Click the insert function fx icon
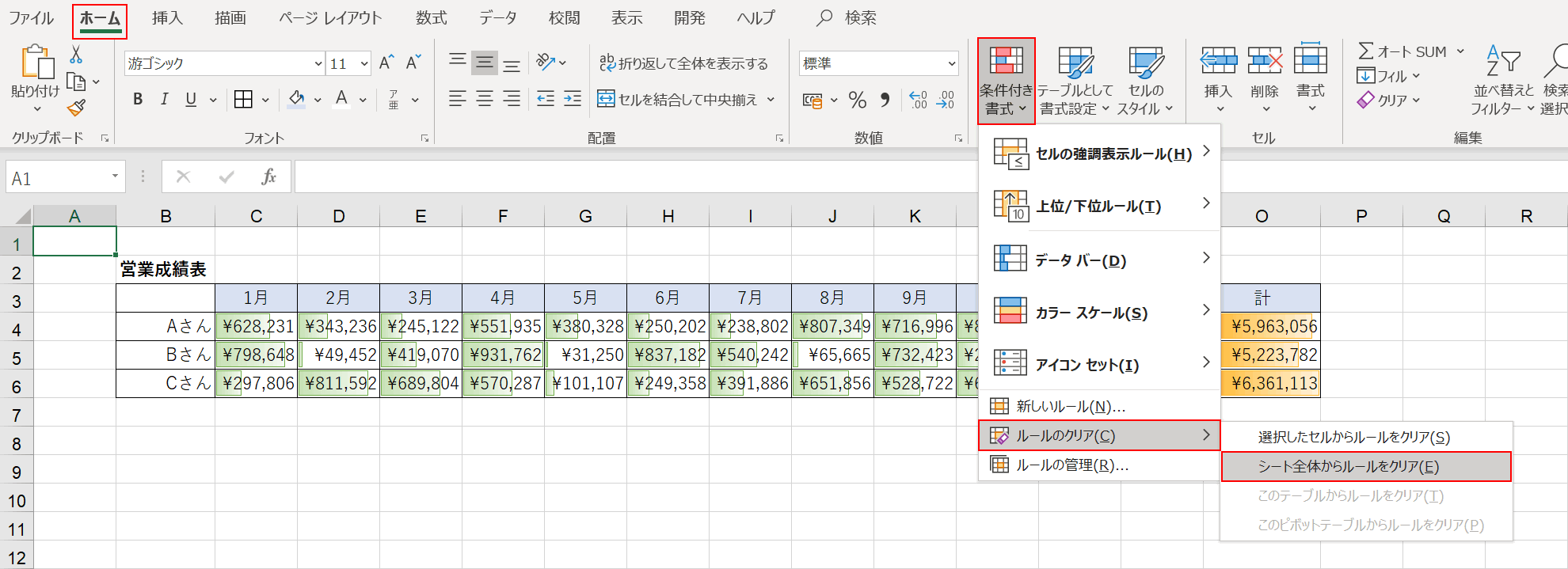Screen dimensions: 1568x569 [269, 176]
